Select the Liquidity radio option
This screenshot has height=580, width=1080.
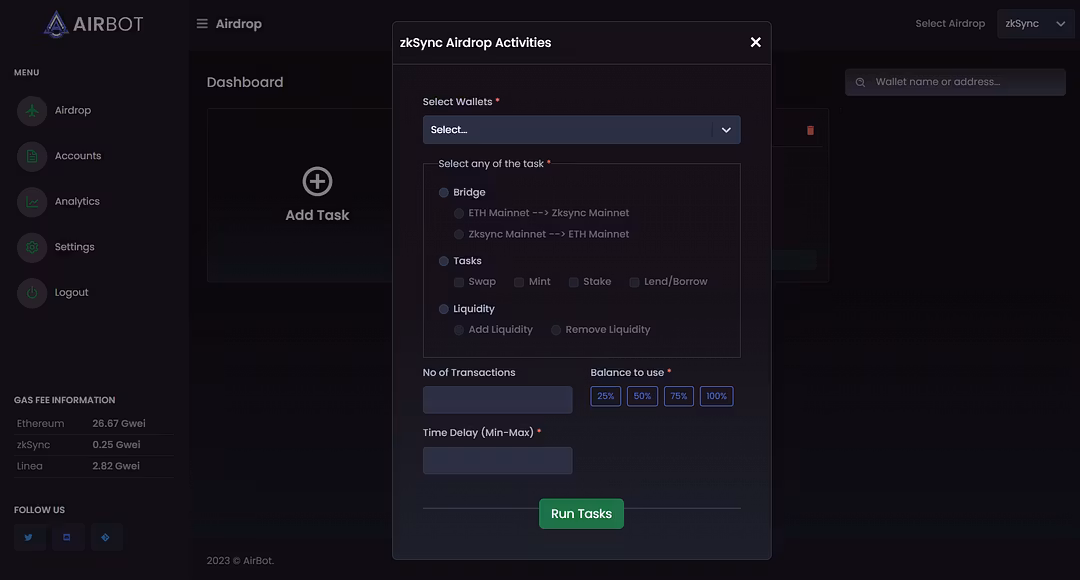[444, 309]
